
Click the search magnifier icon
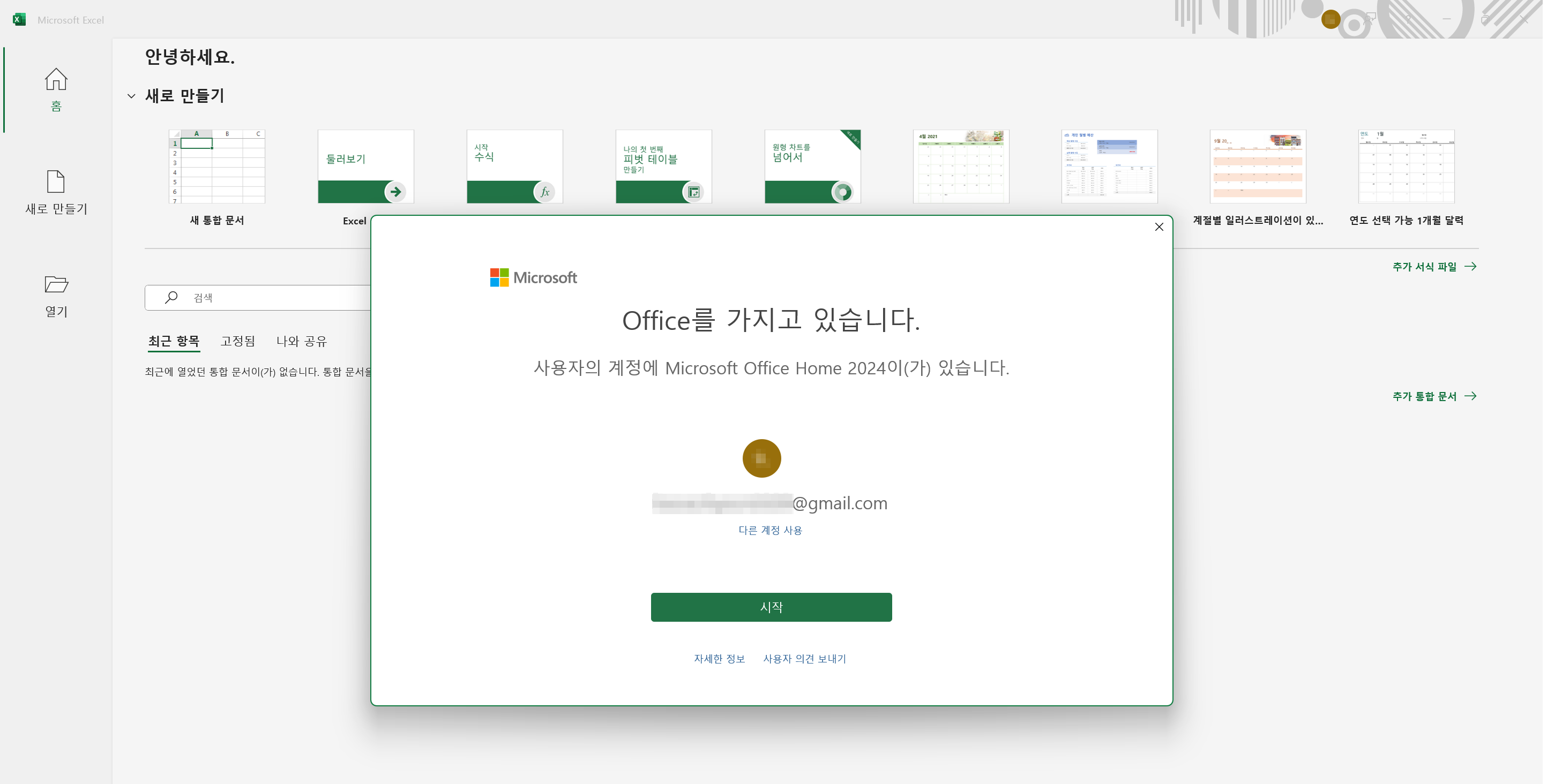coord(171,297)
